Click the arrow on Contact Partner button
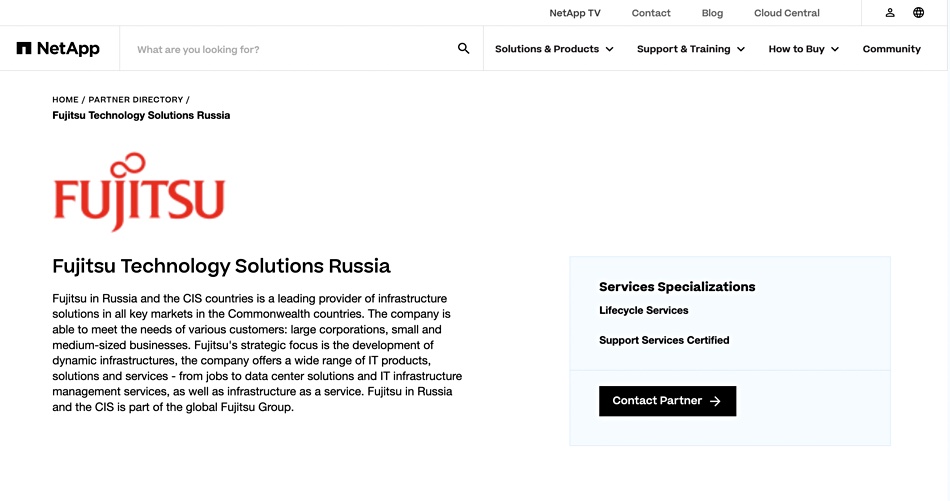 (716, 401)
